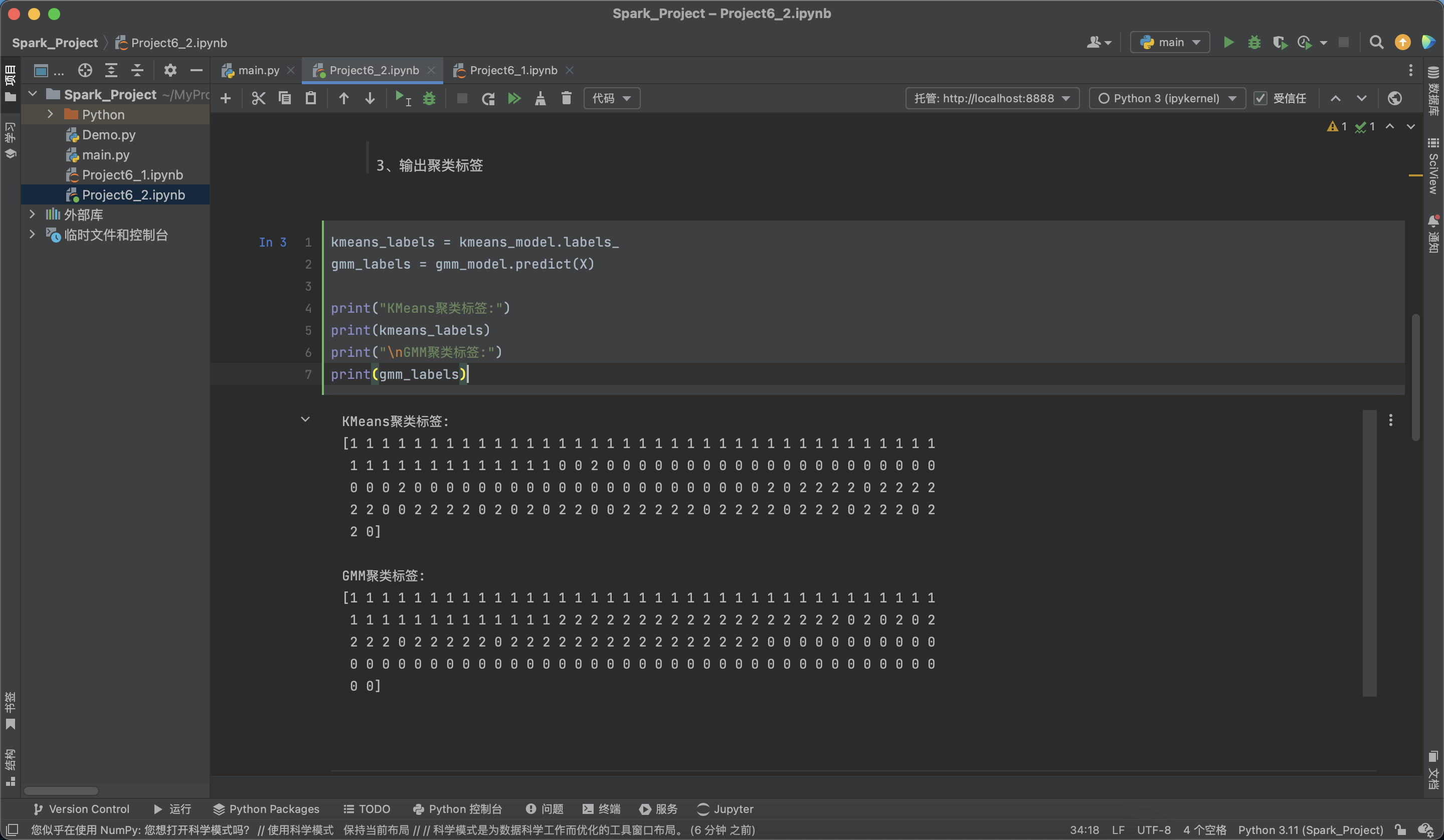Select previous cell up chevron
The image size is (1444, 840).
click(1336, 99)
